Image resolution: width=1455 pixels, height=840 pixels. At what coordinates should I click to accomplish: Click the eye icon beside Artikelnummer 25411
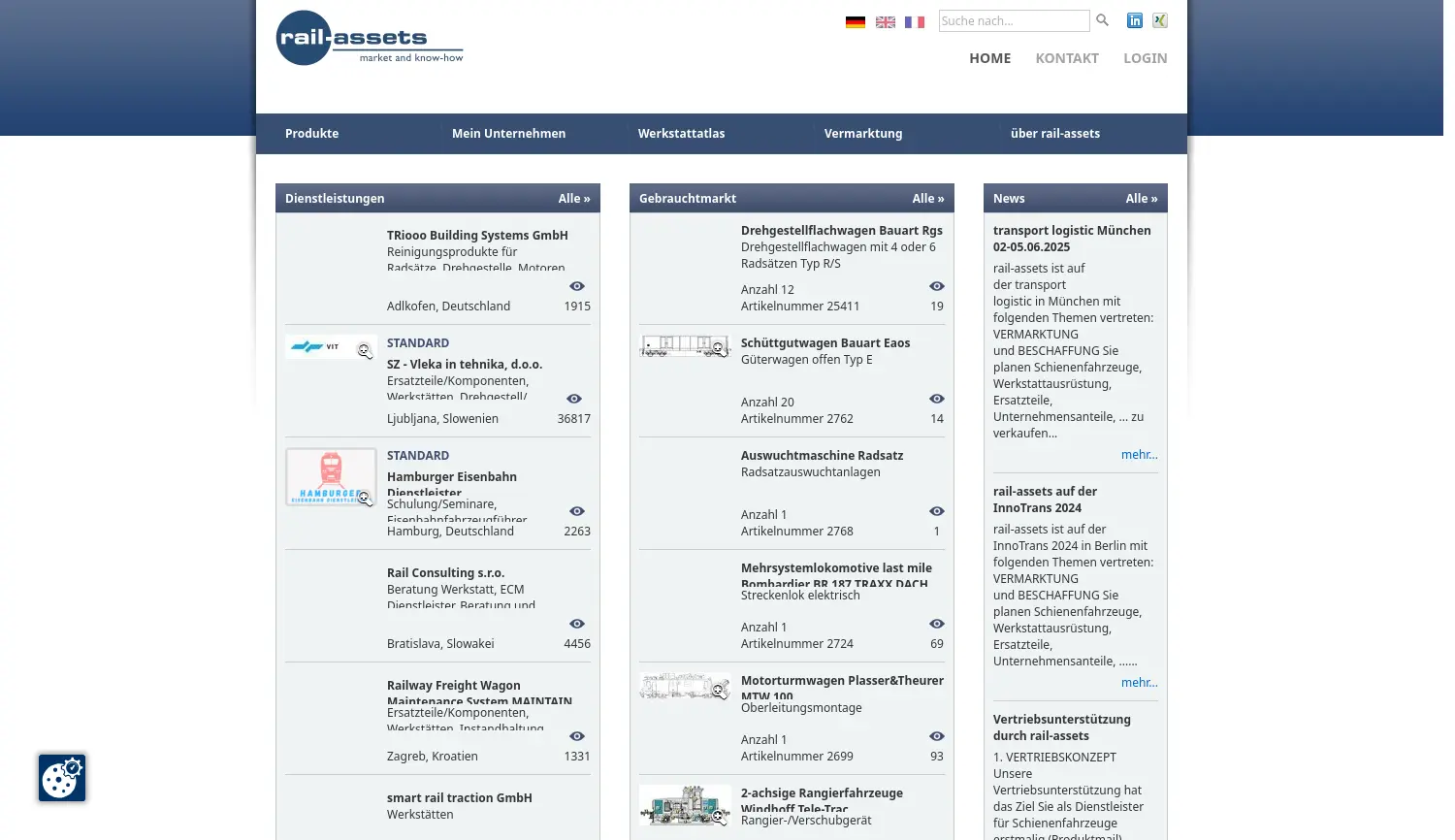pos(936,285)
